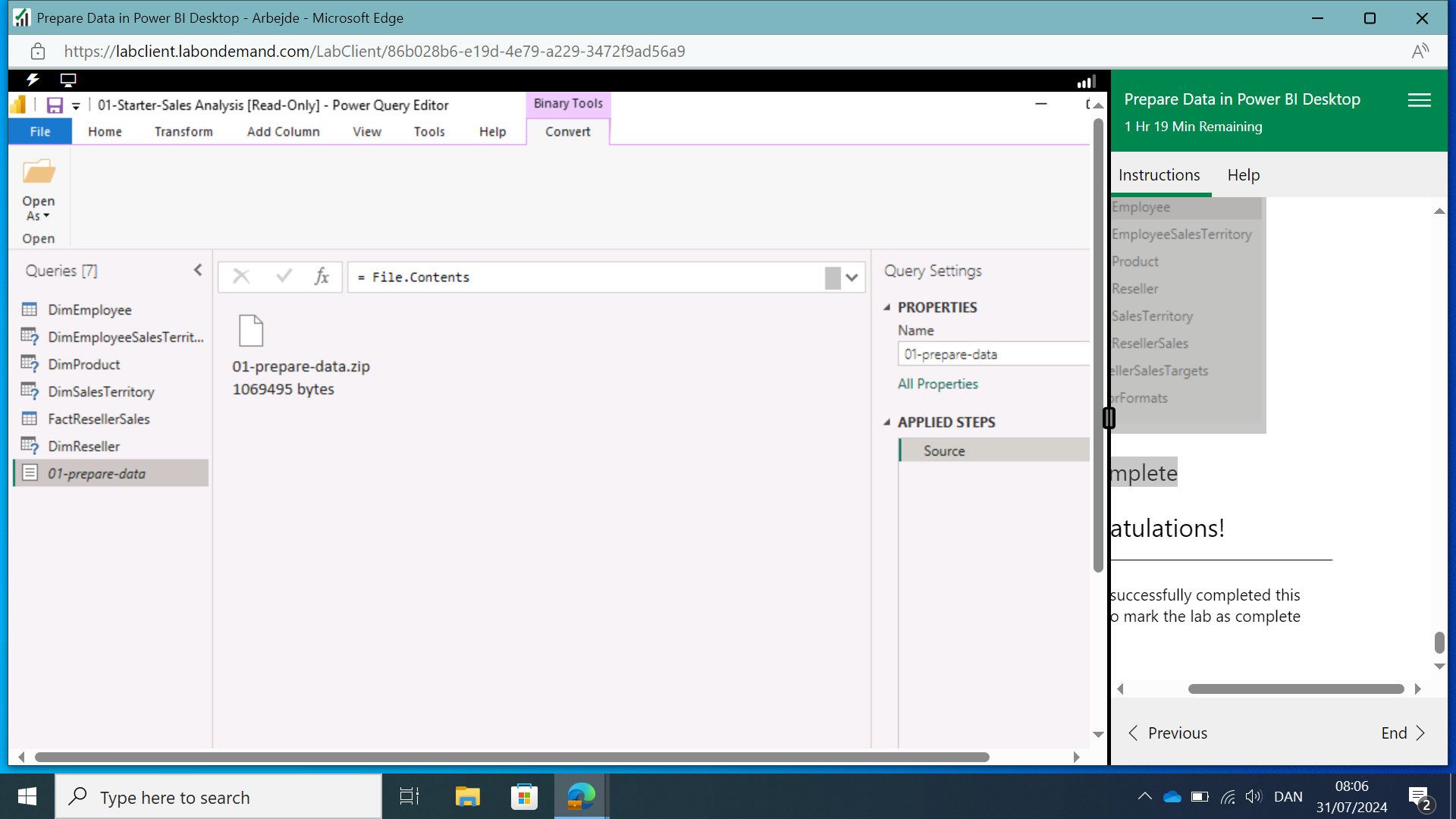Collapse the APPLIED STEPS section
This screenshot has width=1456, height=819.
tap(886, 422)
